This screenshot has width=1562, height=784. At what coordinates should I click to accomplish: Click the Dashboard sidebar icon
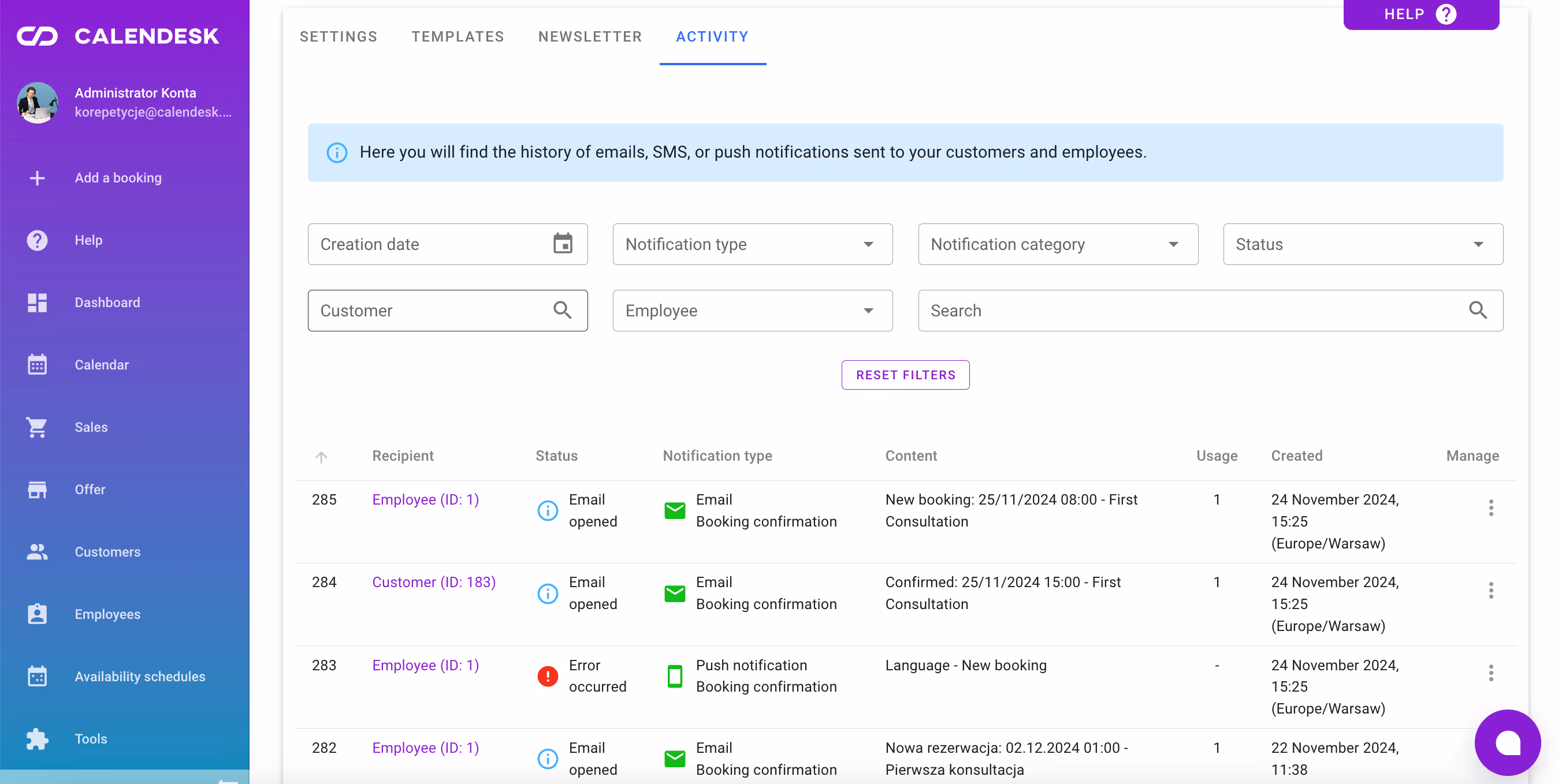click(37, 303)
